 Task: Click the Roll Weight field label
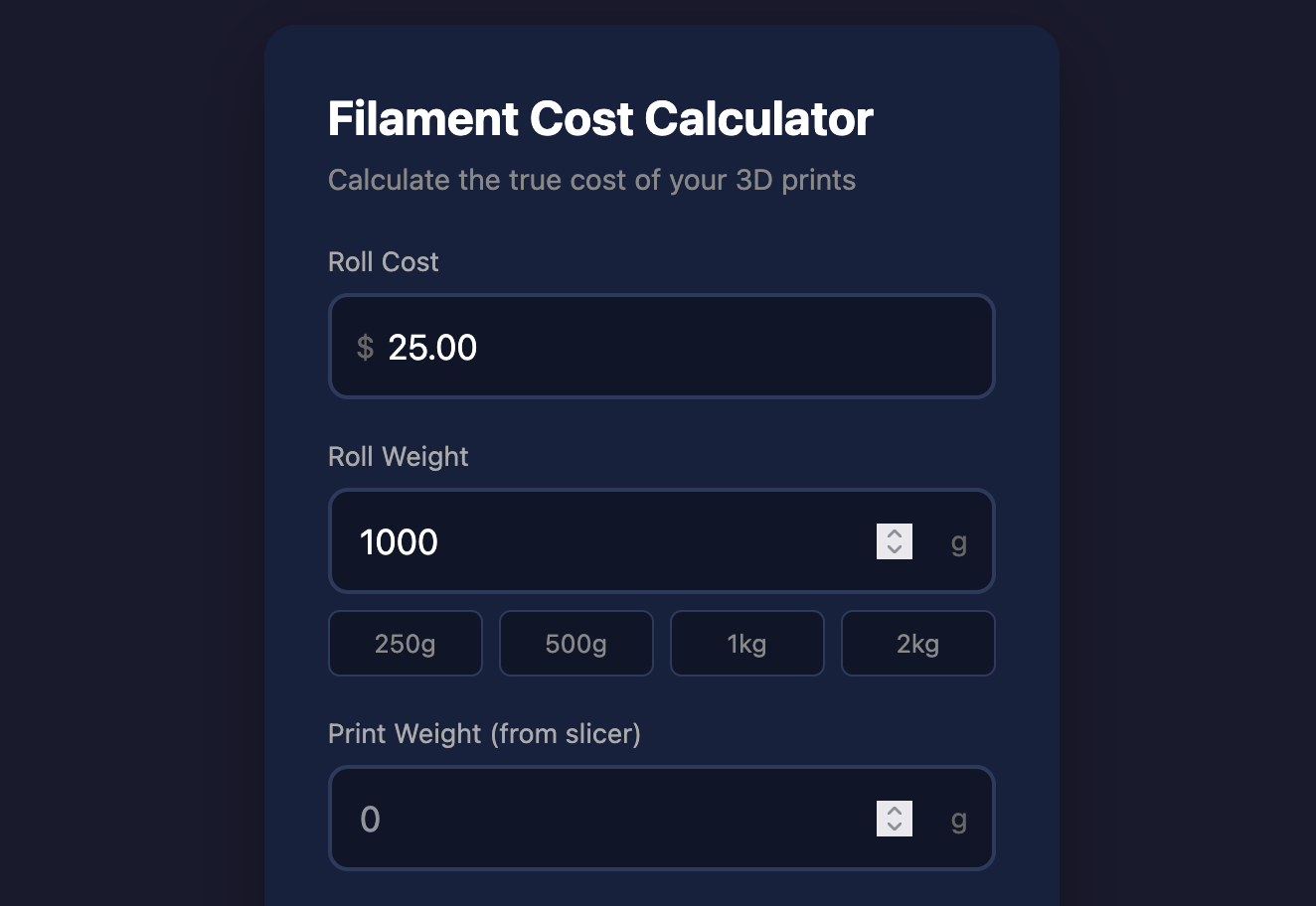coord(398,456)
